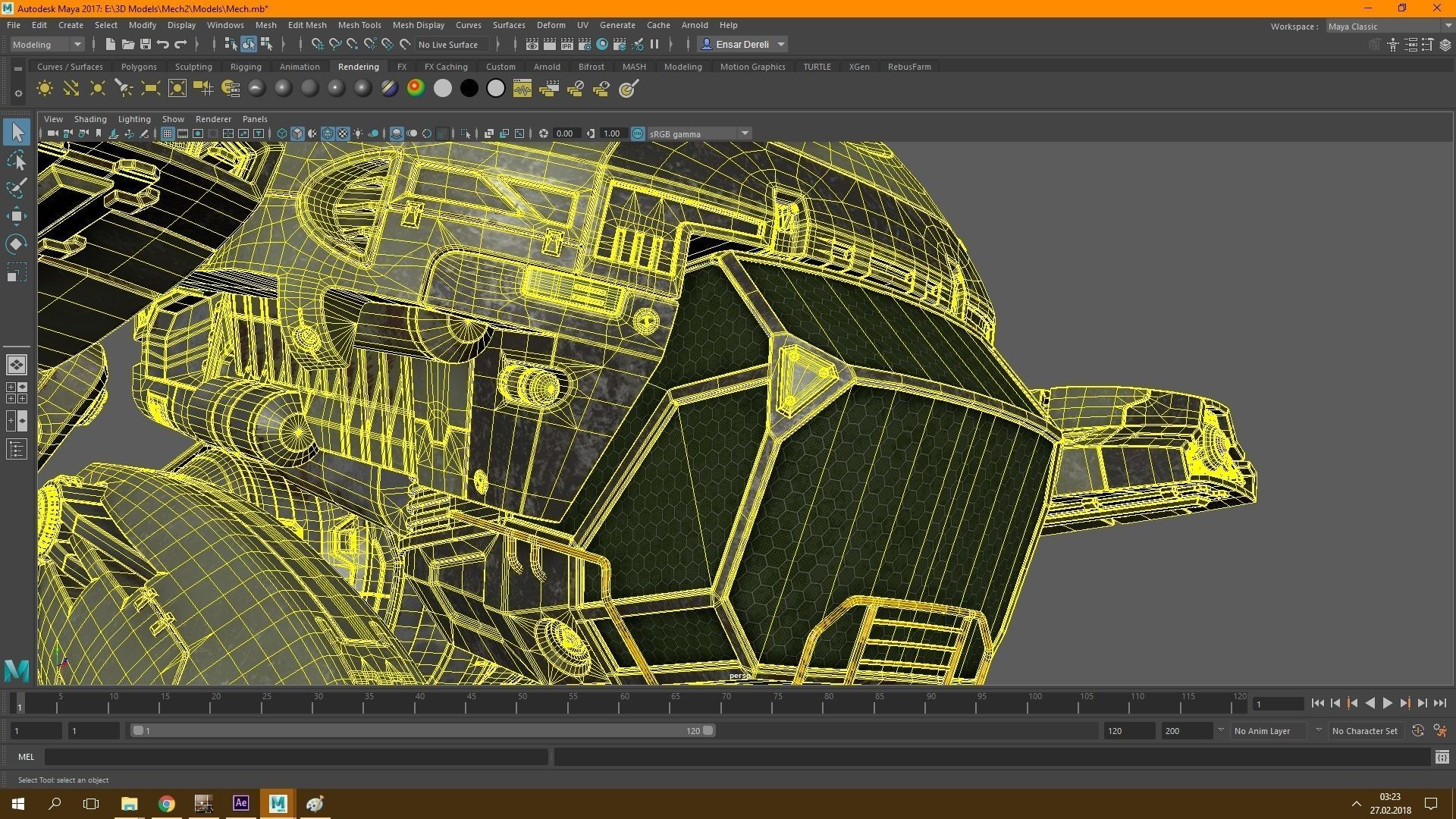This screenshot has height=819, width=1456.
Task: Switch to the Polygons shelf tab
Action: pyautogui.click(x=139, y=67)
